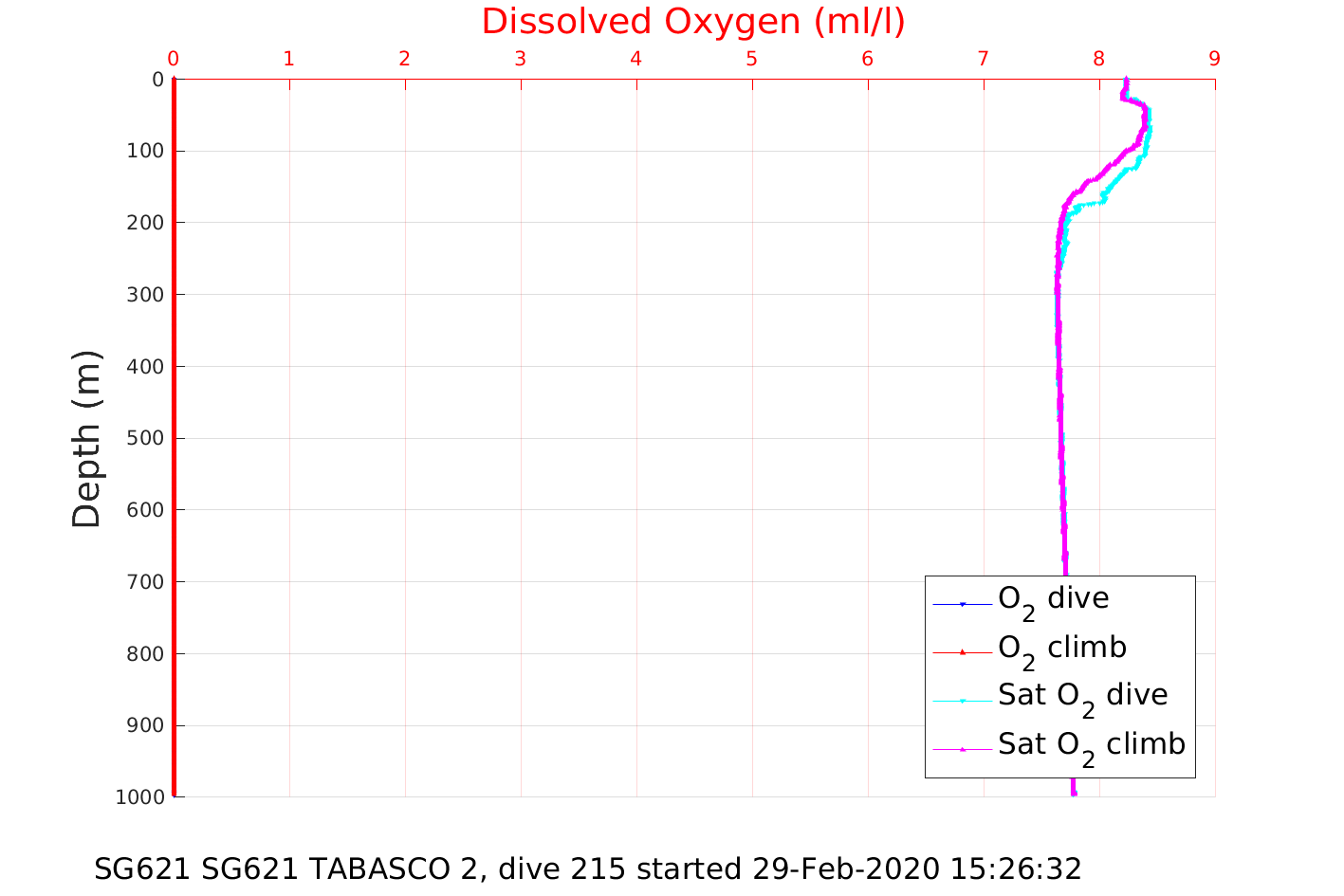This screenshot has width=1344, height=896.
Task: Click depth tick label 600
Action: point(144,510)
